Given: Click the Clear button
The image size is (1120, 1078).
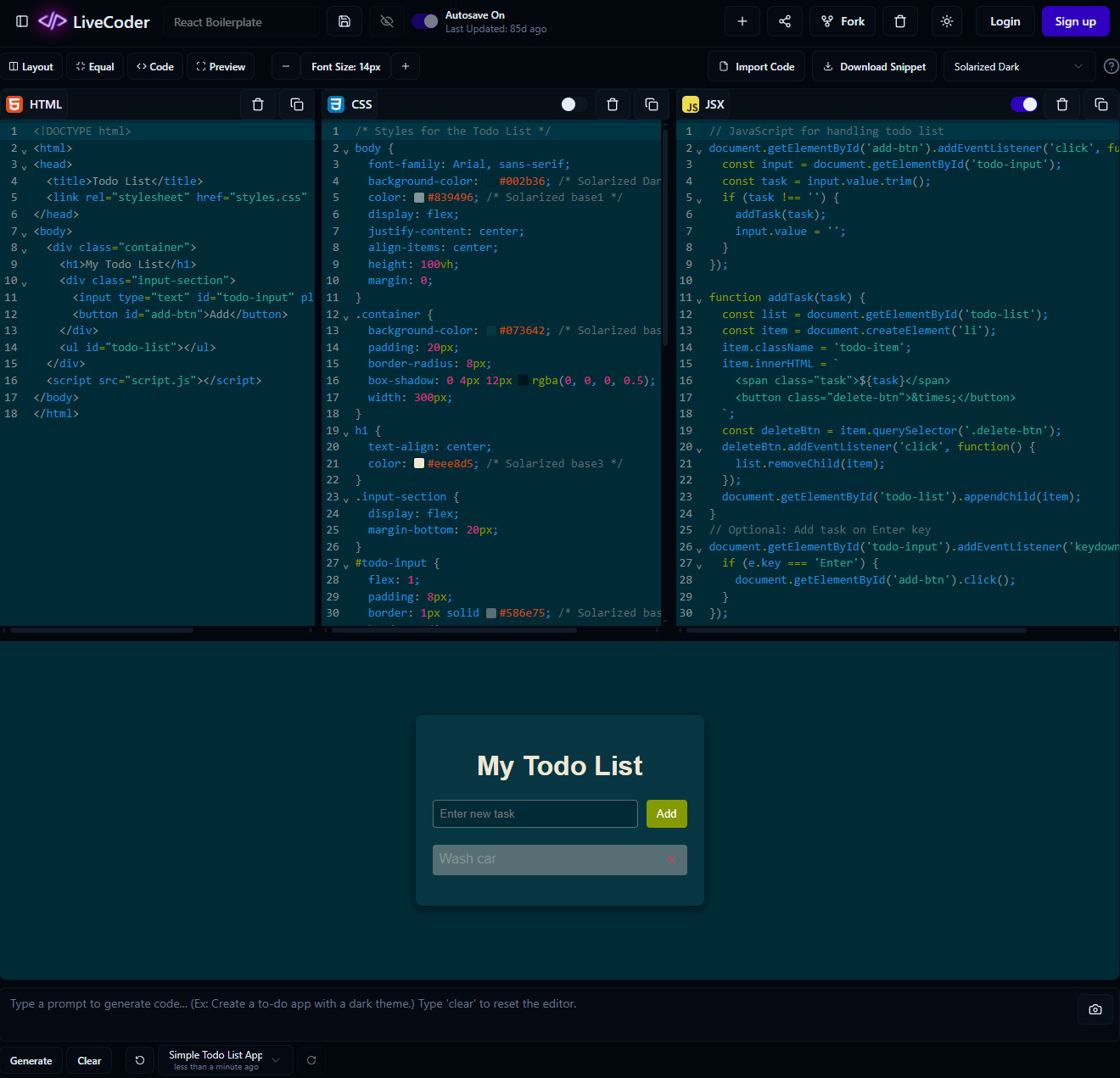Looking at the screenshot, I should click(x=89, y=1060).
